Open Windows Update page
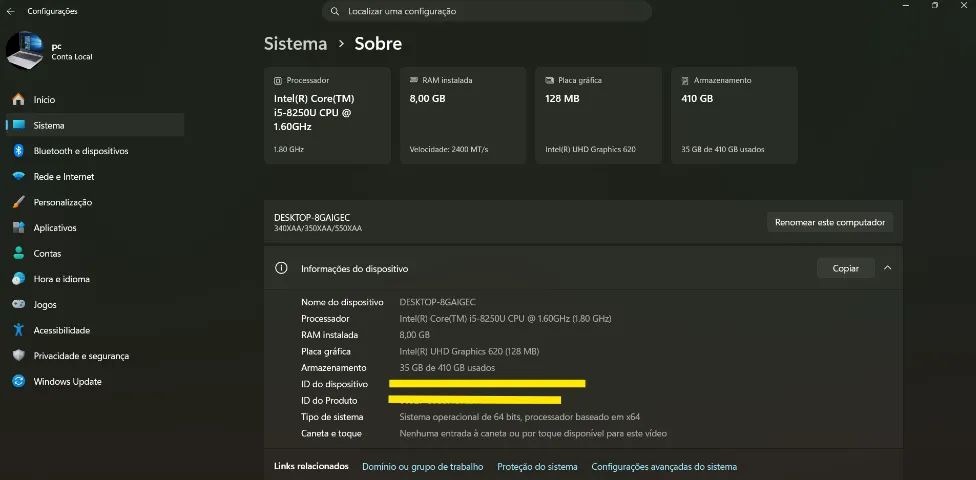Image resolution: width=976 pixels, height=480 pixels. coord(95,382)
